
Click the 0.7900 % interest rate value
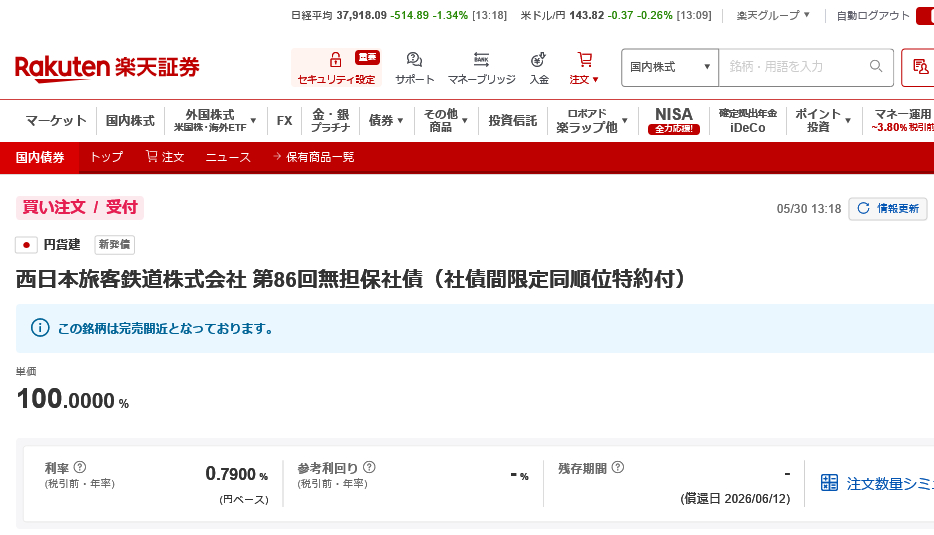[236, 474]
